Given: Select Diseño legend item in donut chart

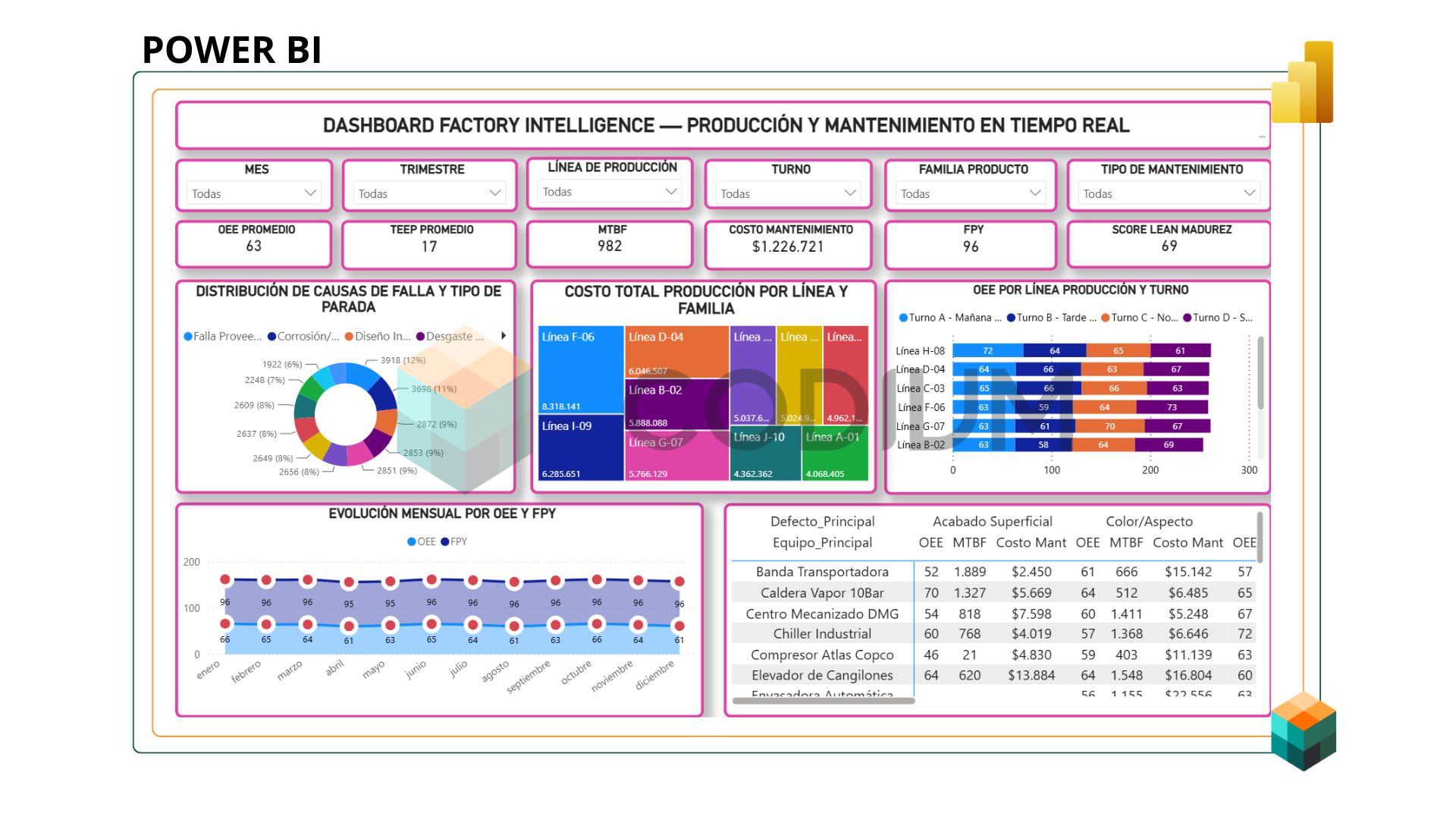Looking at the screenshot, I should coord(378,336).
